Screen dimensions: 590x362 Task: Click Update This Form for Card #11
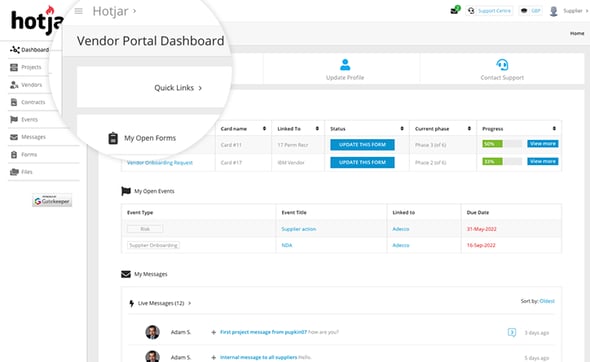tap(362, 145)
